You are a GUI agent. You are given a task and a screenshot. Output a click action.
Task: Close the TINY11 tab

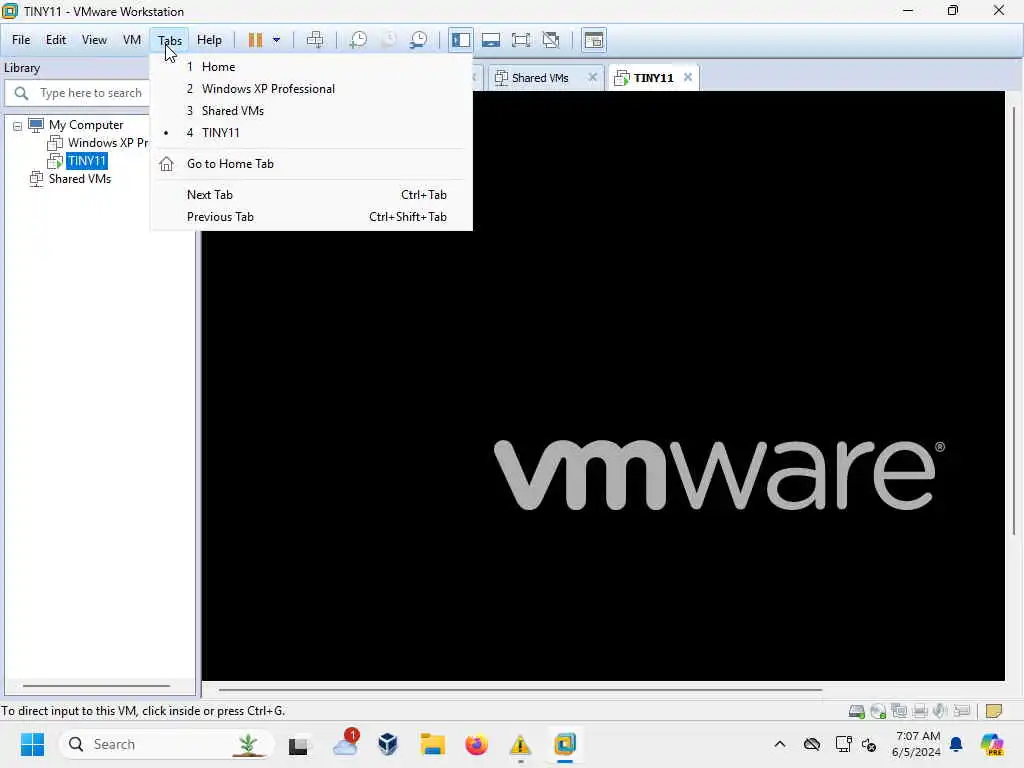[x=688, y=77]
